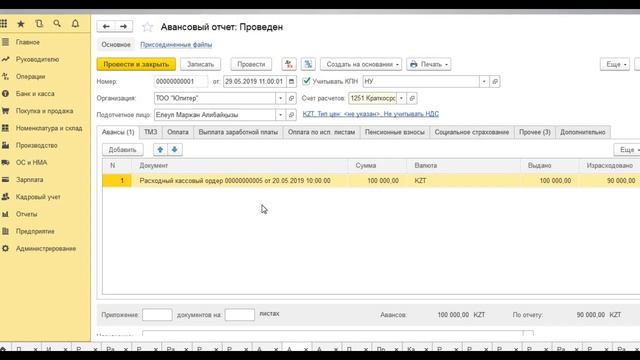Click the Записать button

[x=200, y=64]
